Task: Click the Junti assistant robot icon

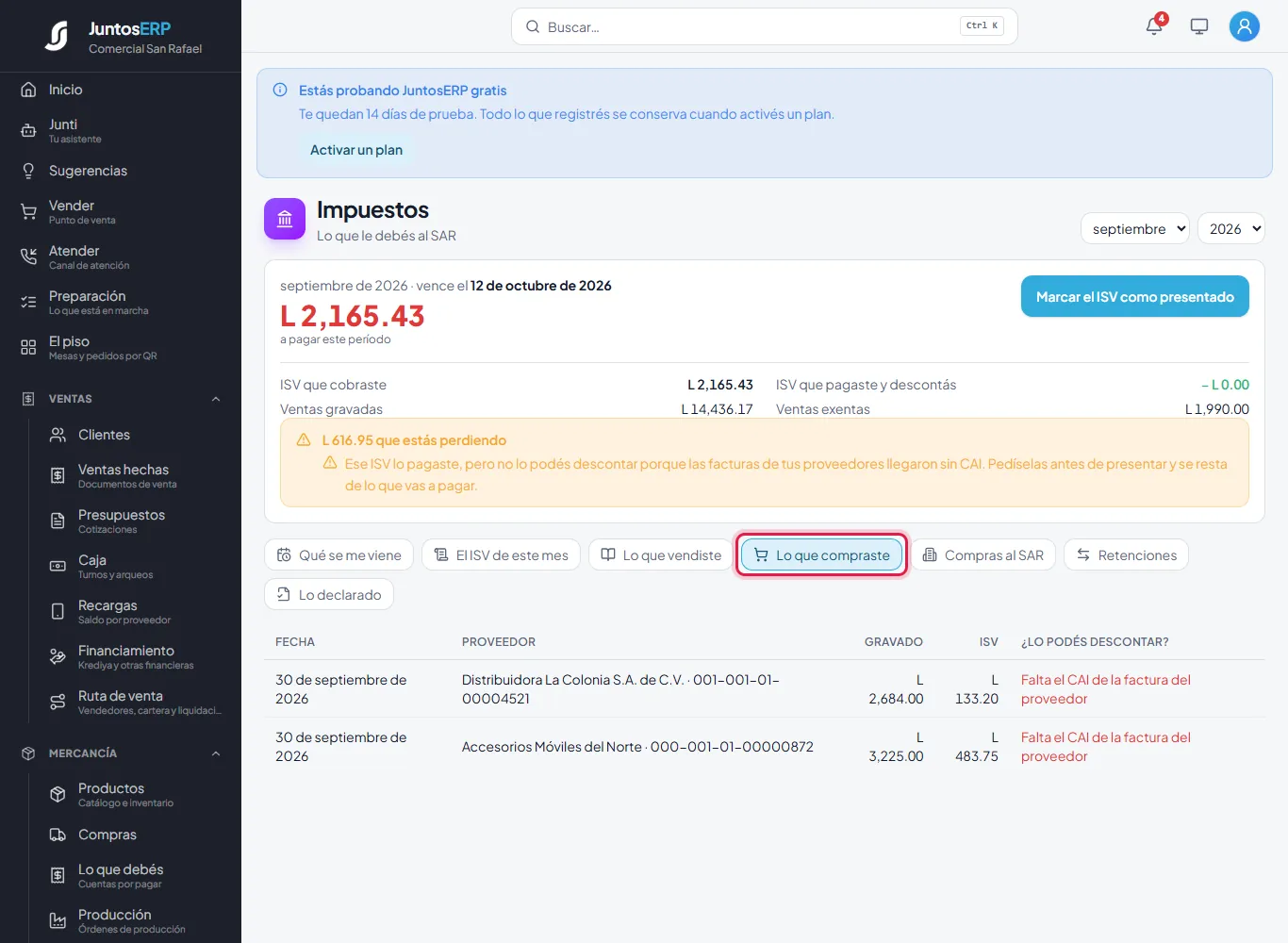Action: tap(28, 131)
